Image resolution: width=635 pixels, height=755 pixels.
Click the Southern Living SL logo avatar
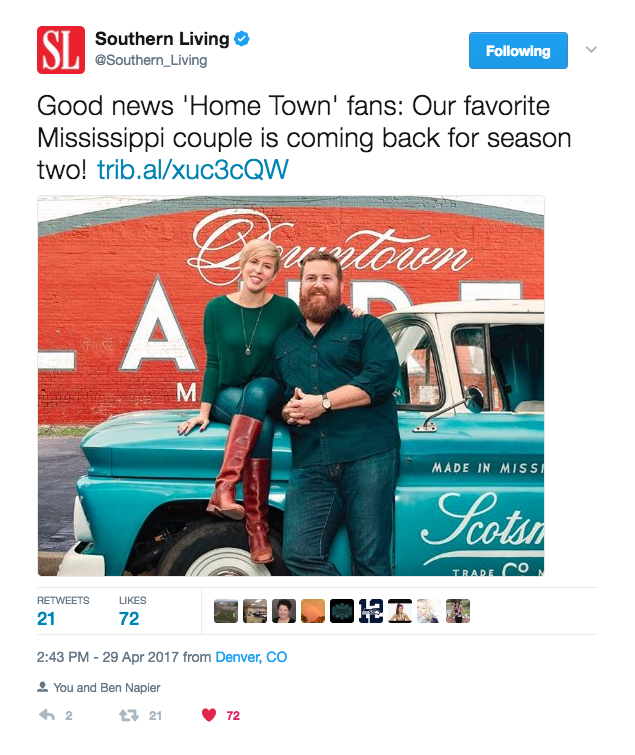click(61, 50)
